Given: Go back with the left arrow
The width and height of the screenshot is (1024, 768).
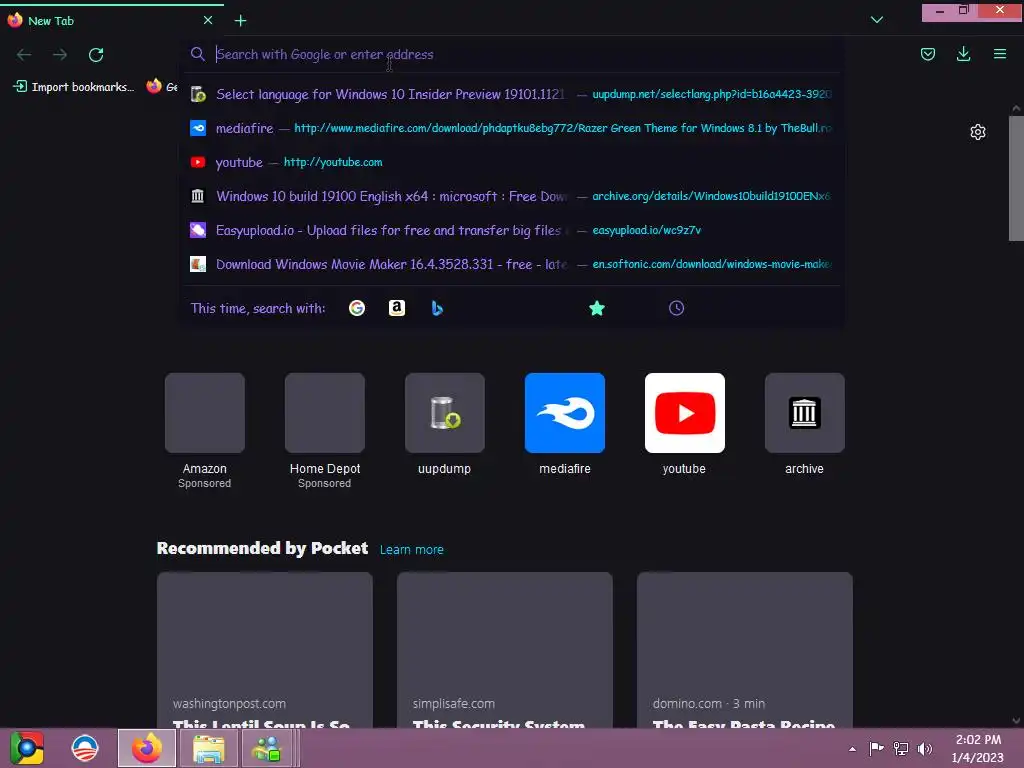Looking at the screenshot, I should 24,55.
